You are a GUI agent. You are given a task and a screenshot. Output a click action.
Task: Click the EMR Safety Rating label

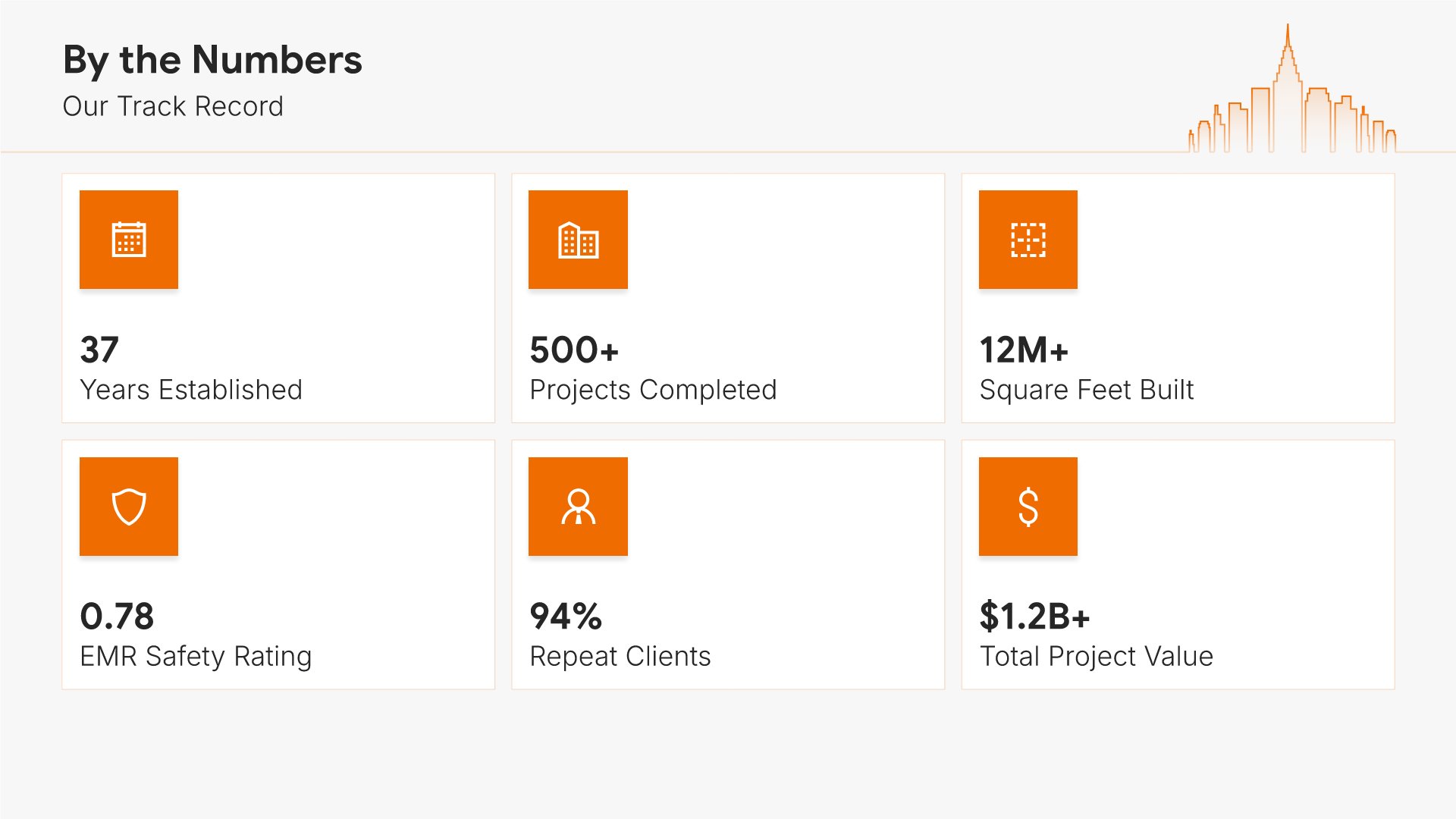[x=196, y=656]
